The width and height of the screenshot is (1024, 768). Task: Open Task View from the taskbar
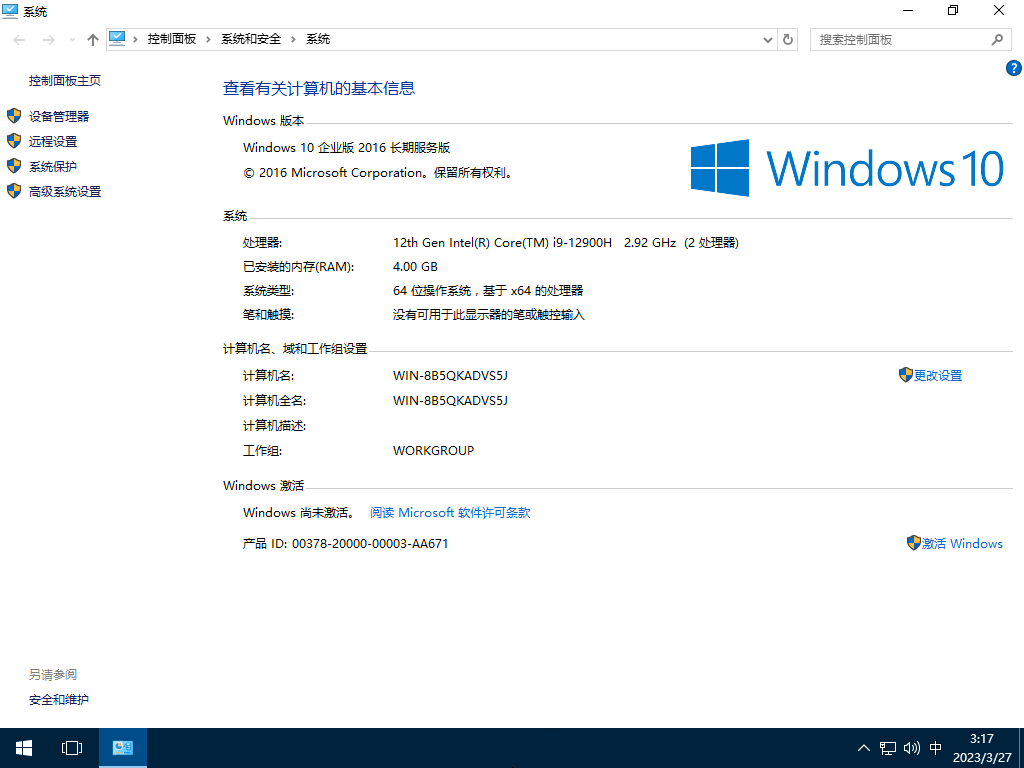pyautogui.click(x=71, y=747)
